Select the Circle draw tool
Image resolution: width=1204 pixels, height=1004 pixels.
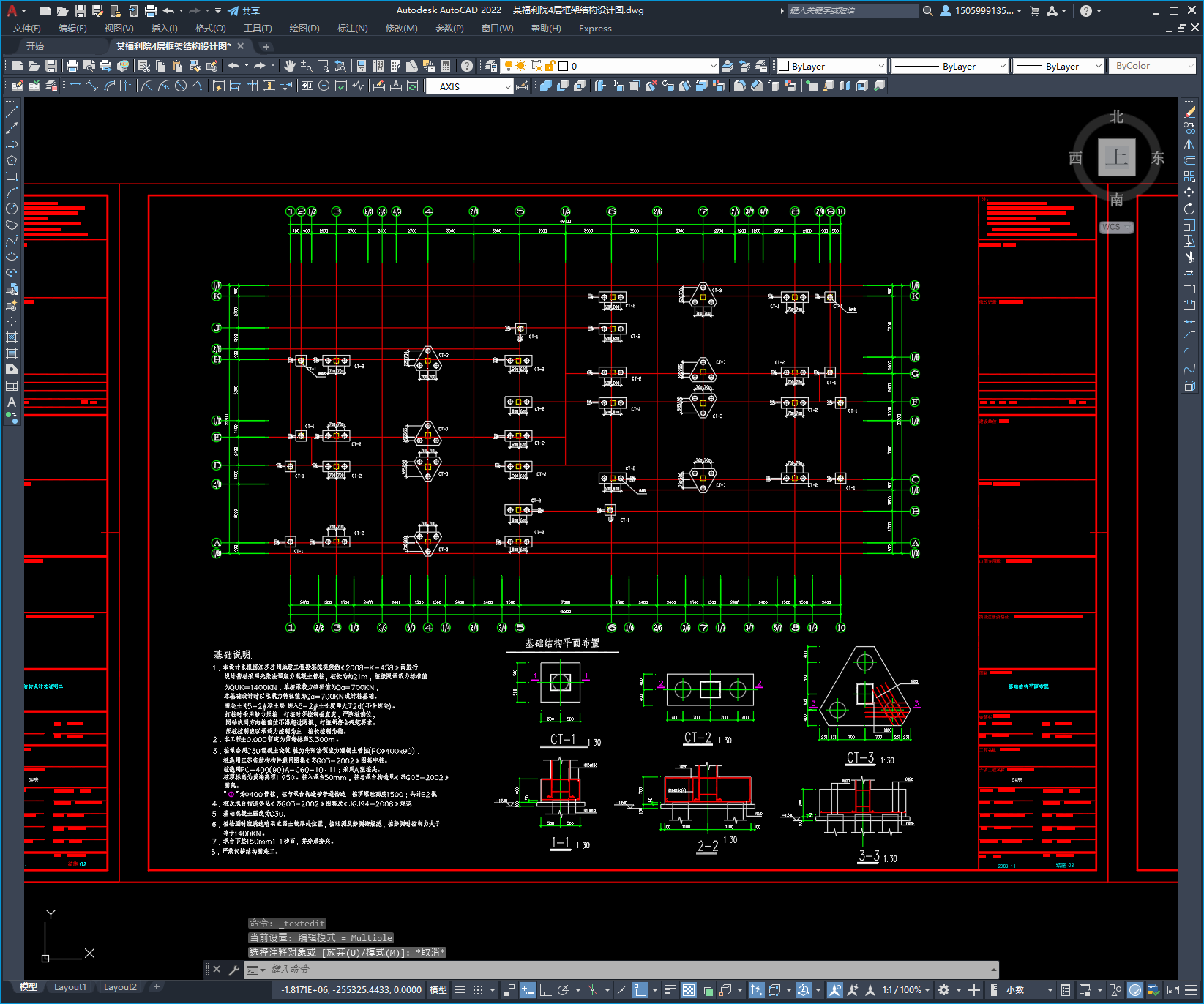pos(12,209)
